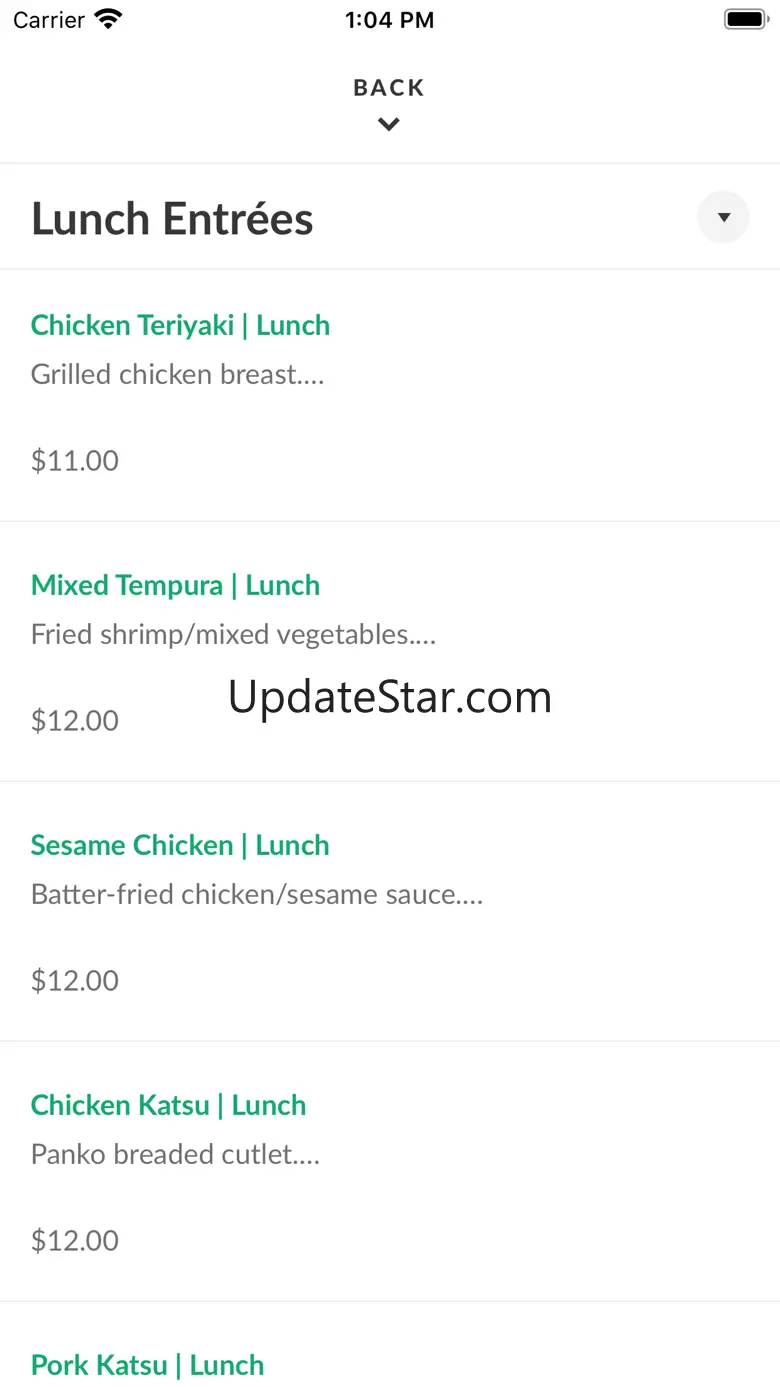The image size is (780, 1387).
Task: Tap the $11.00 price for Chicken Teriyaki
Action: point(75,460)
